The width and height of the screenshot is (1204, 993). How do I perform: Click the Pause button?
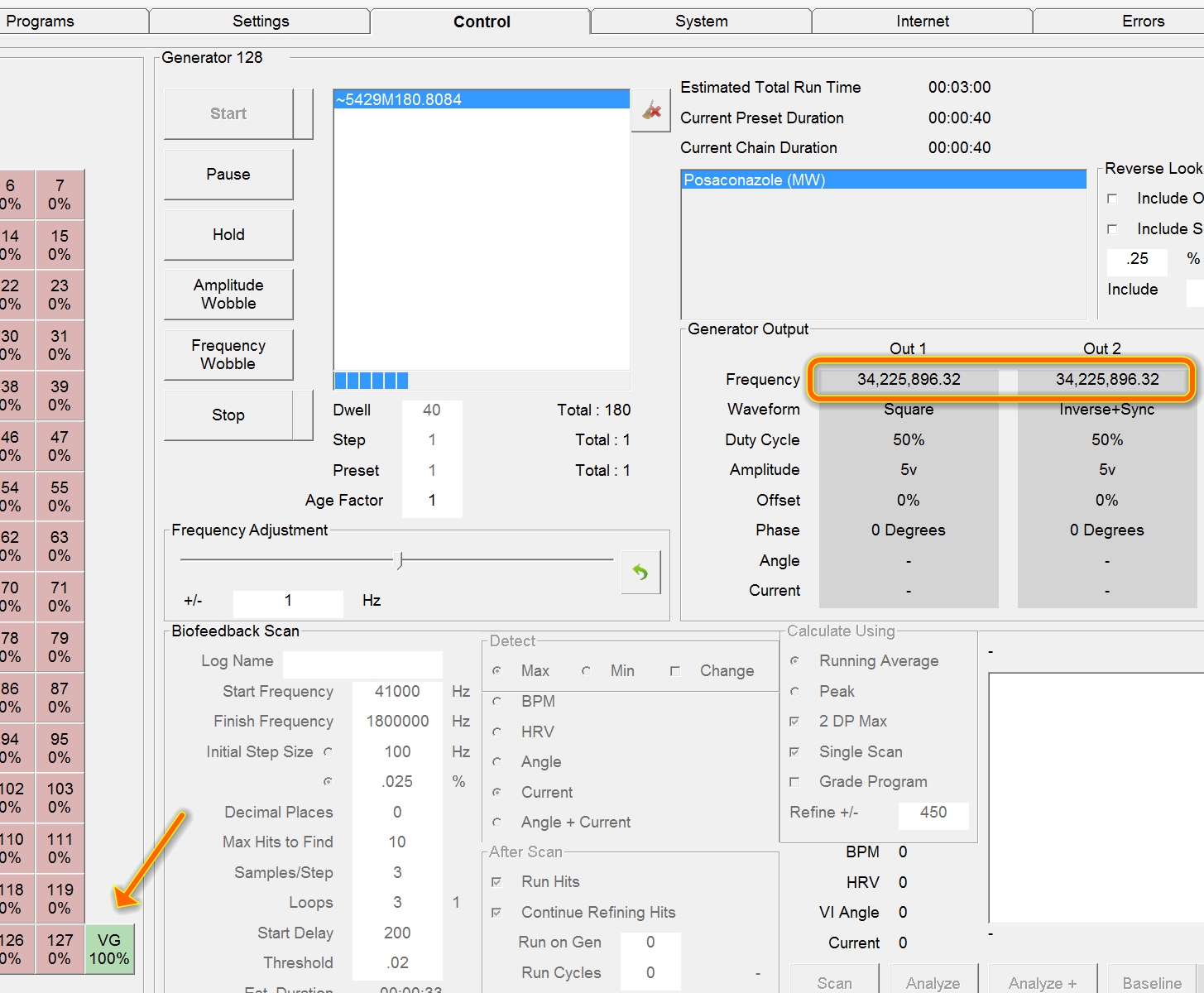pos(228,175)
